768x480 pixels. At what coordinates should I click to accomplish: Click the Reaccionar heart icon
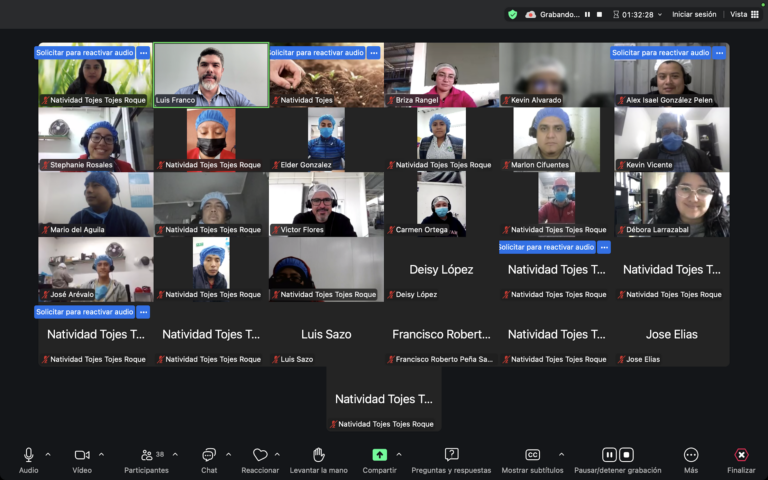(x=260, y=455)
